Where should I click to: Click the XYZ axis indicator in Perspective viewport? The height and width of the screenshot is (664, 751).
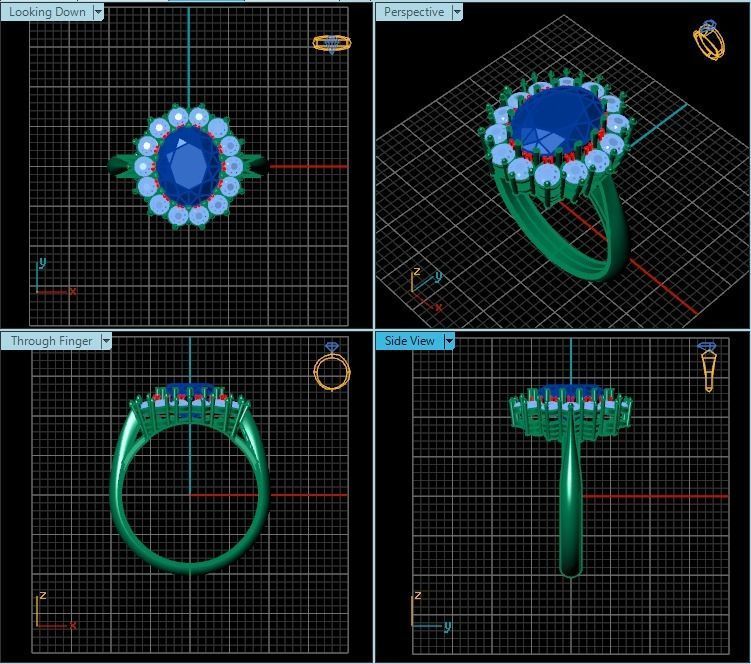426,289
